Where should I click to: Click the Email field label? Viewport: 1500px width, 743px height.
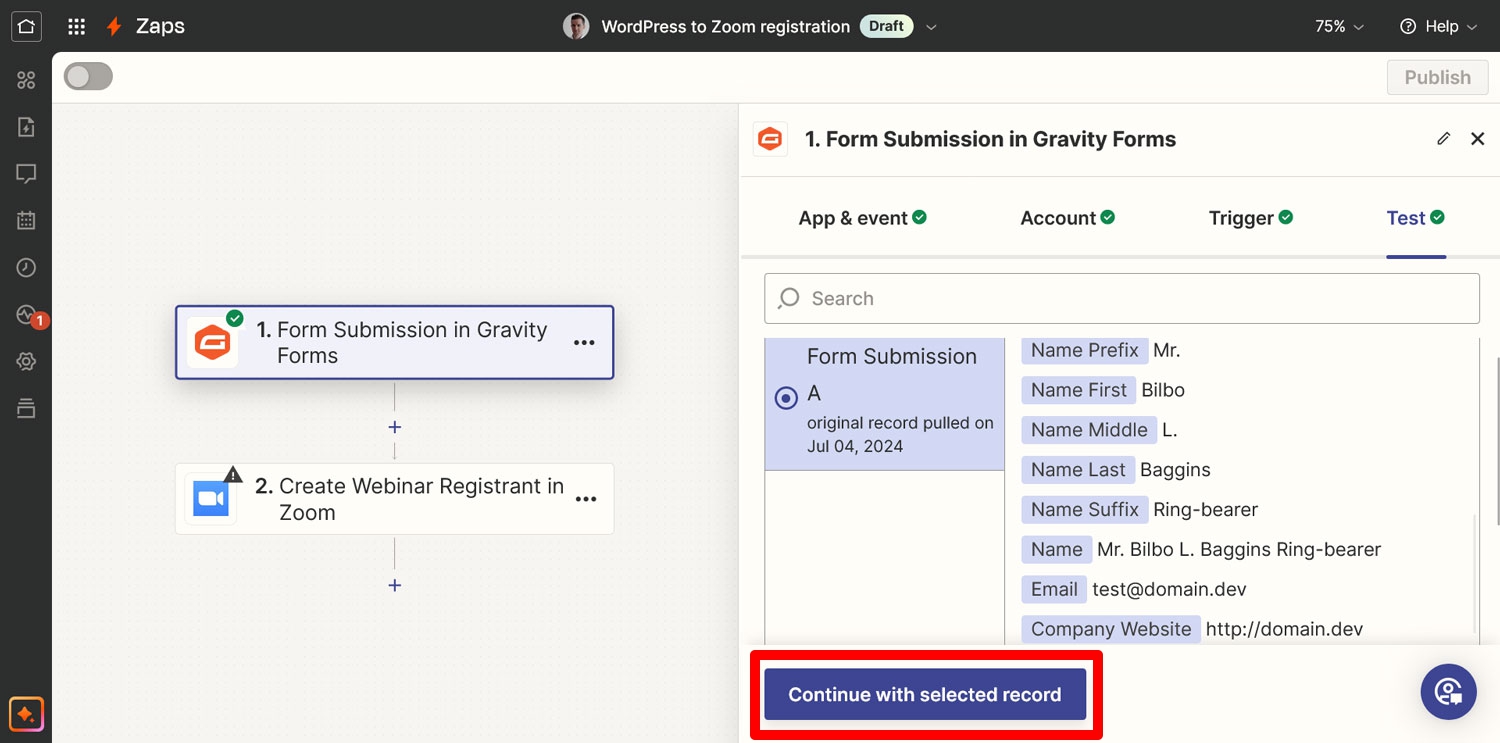(x=1054, y=589)
